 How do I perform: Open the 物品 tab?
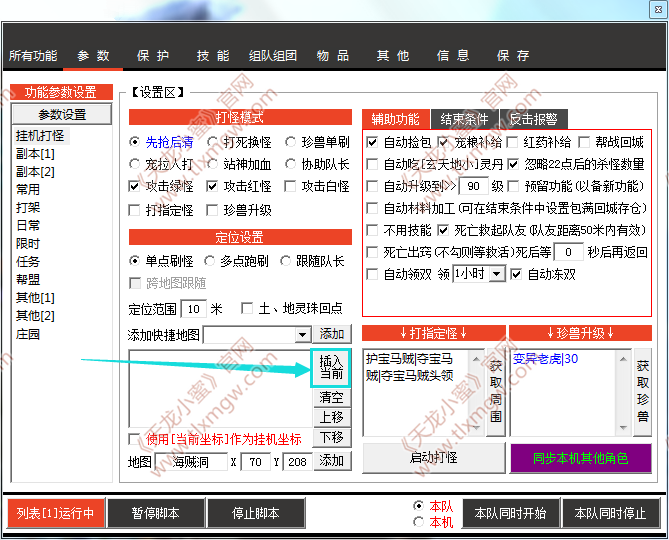[333, 55]
